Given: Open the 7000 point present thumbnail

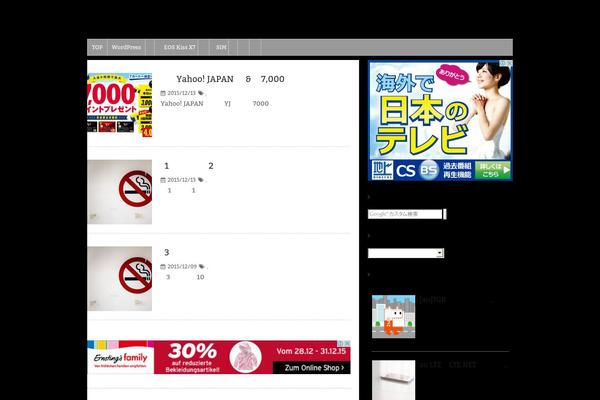Looking at the screenshot, I should pyautogui.click(x=119, y=104).
